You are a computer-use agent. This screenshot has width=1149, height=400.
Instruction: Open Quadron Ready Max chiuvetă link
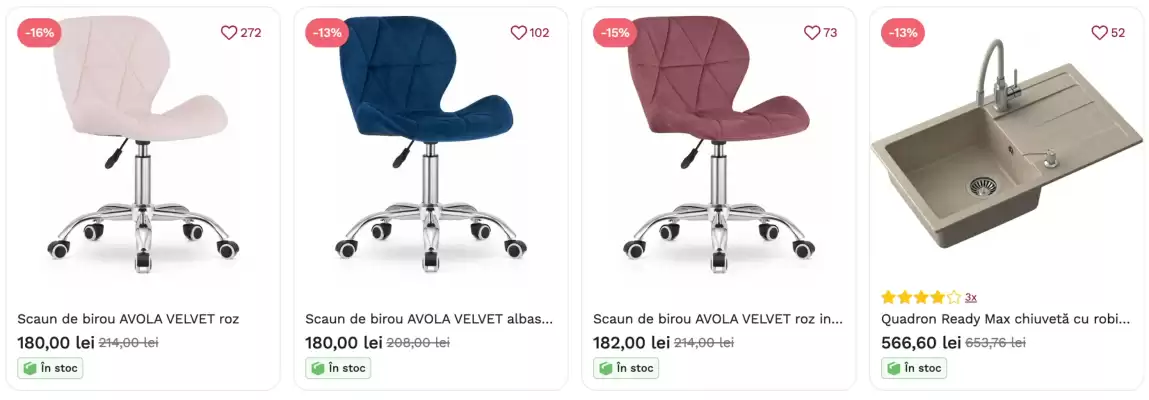[1005, 319]
